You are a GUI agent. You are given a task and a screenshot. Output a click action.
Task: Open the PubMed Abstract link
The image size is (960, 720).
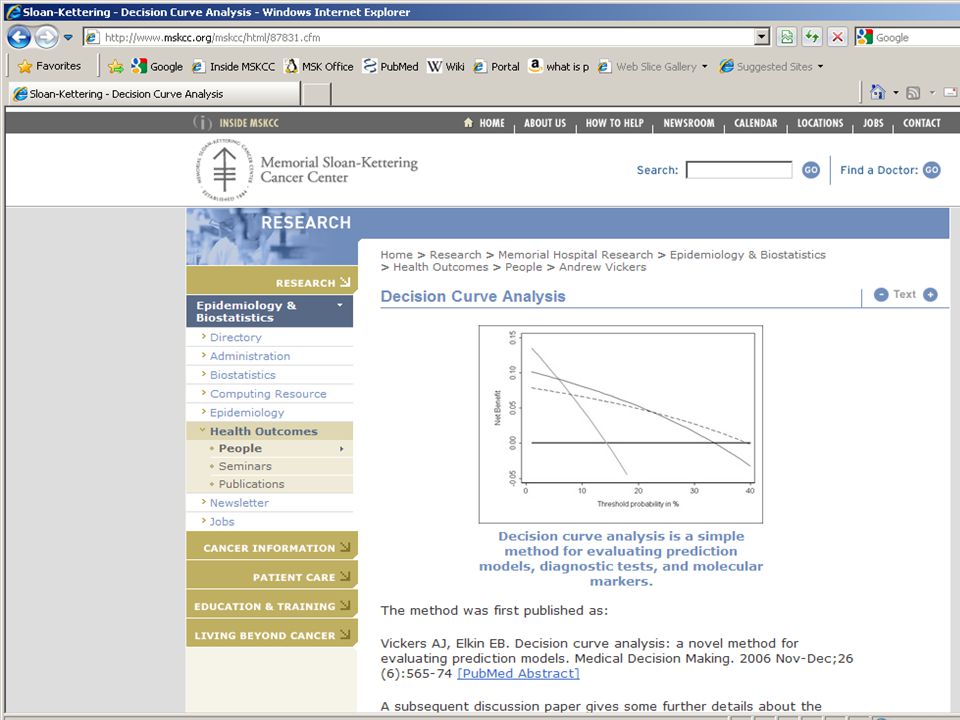click(x=518, y=673)
